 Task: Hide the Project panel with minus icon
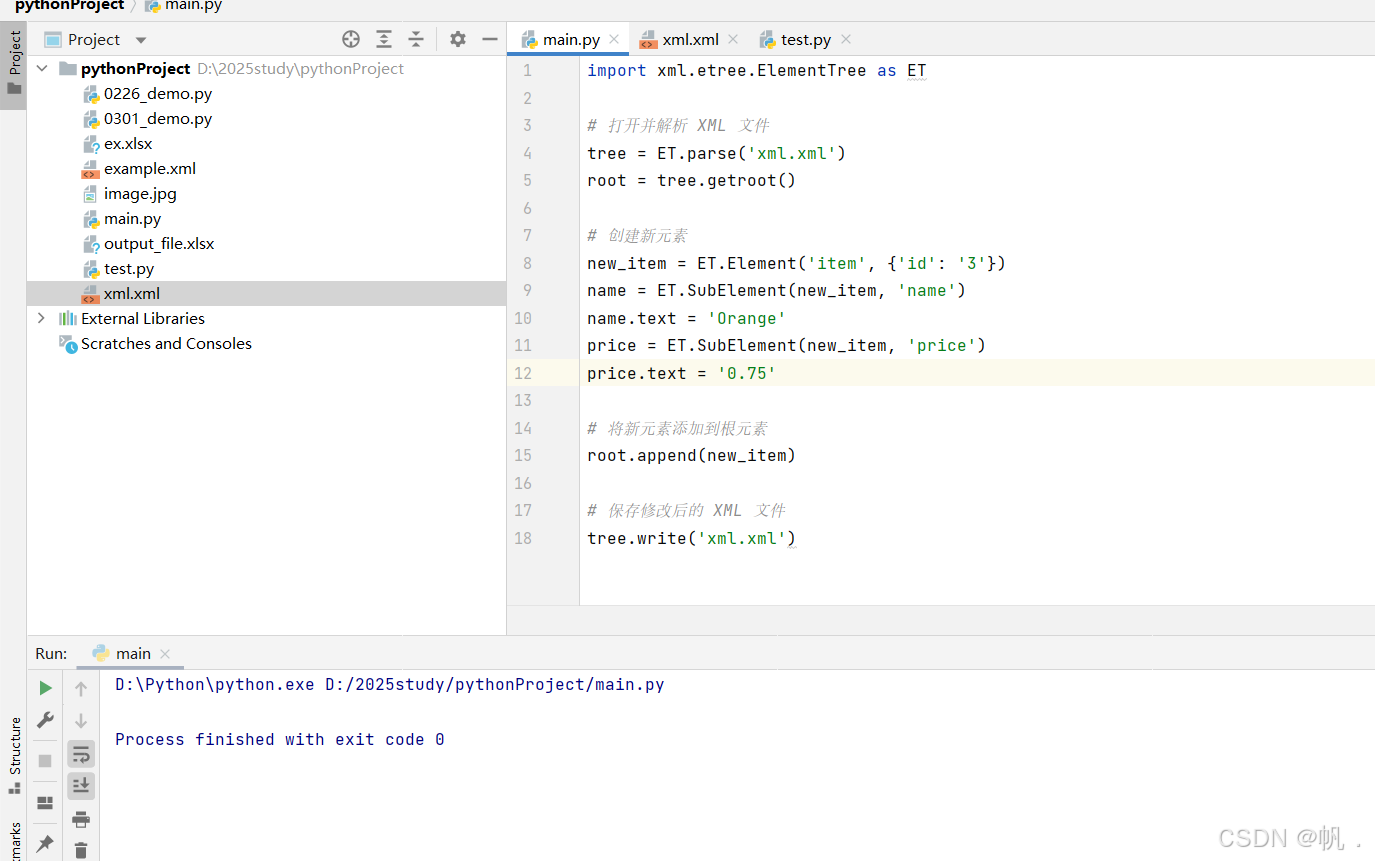(490, 39)
